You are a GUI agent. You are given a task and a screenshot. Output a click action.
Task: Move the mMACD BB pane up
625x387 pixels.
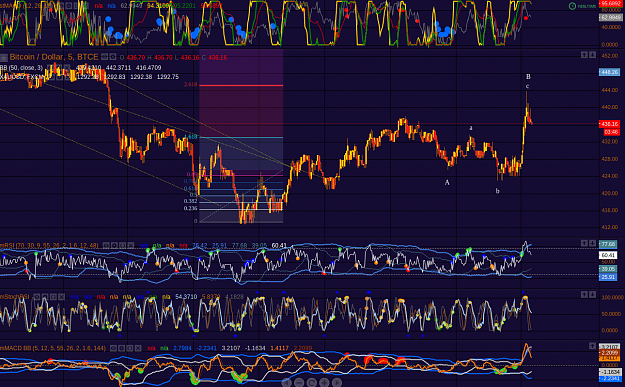pos(592,346)
